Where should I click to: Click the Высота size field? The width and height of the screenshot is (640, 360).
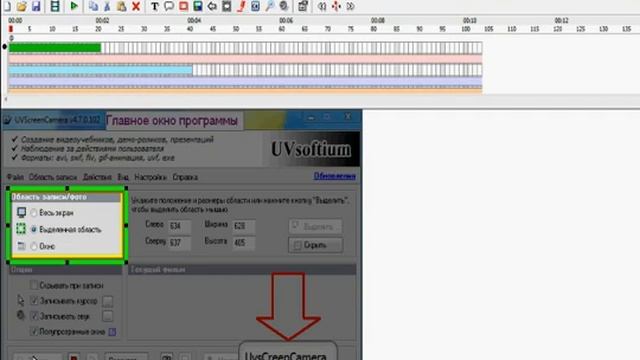(x=244, y=243)
